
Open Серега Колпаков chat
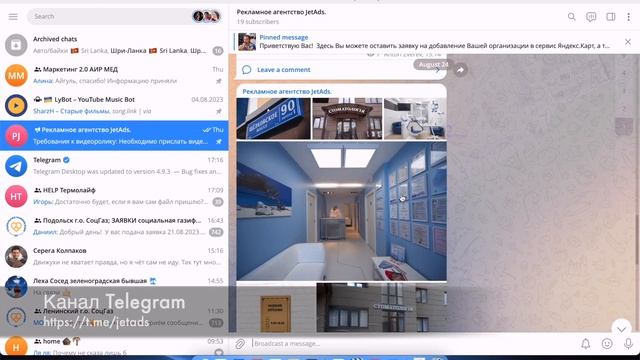click(114, 256)
